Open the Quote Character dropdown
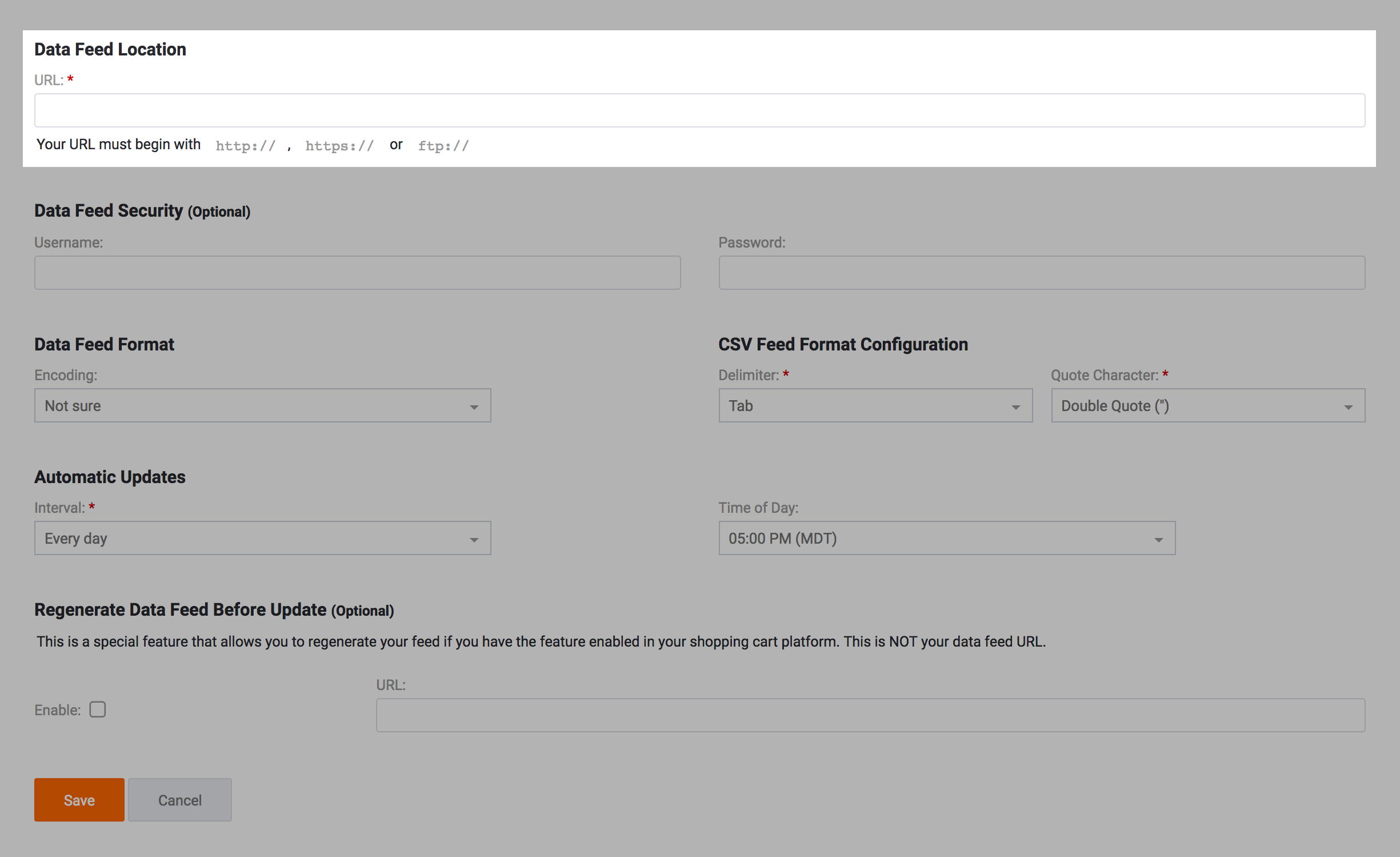Image resolution: width=1400 pixels, height=857 pixels. pos(1207,406)
